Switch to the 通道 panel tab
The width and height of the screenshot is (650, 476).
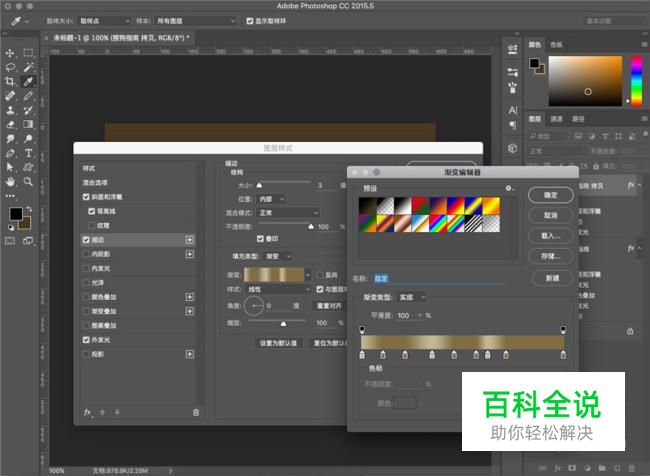pos(557,118)
